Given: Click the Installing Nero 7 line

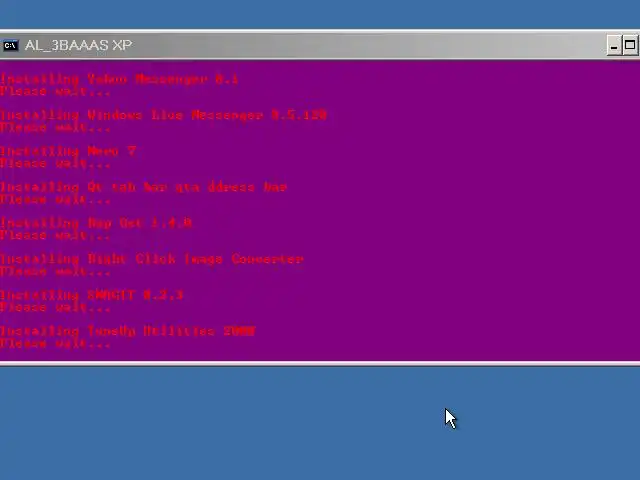Looking at the screenshot, I should pos(68,151).
